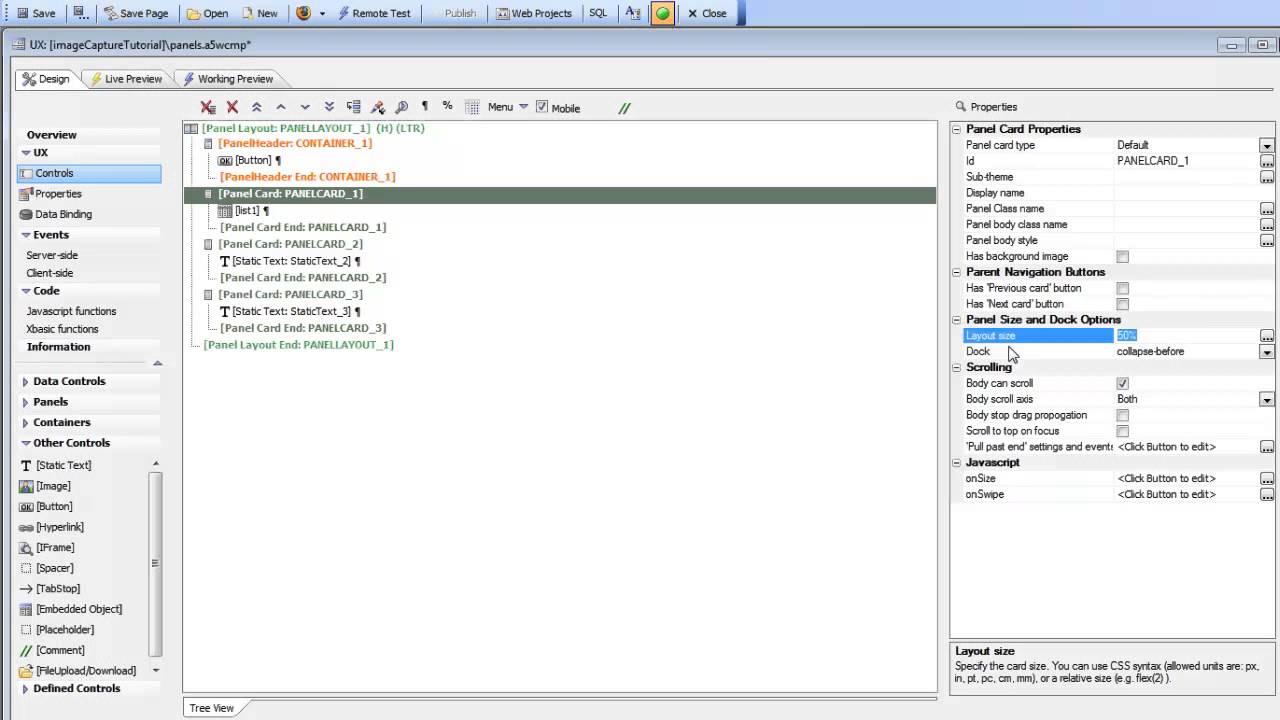Screen dimensions: 1280x720
Task: Click the grid icon next to Menu
Action: [472, 107]
